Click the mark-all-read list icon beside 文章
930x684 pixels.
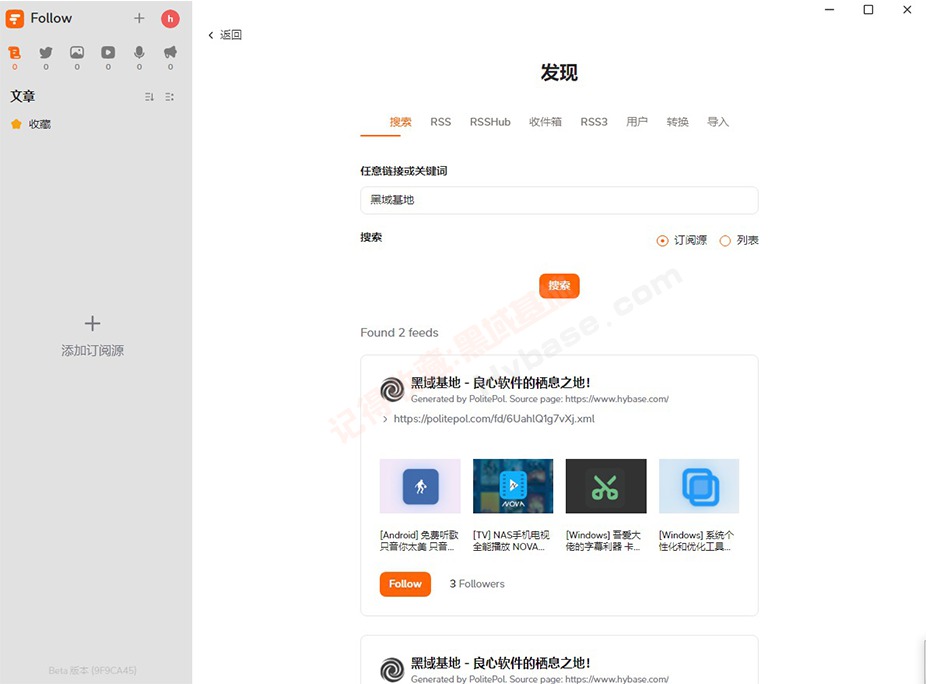tap(170, 97)
